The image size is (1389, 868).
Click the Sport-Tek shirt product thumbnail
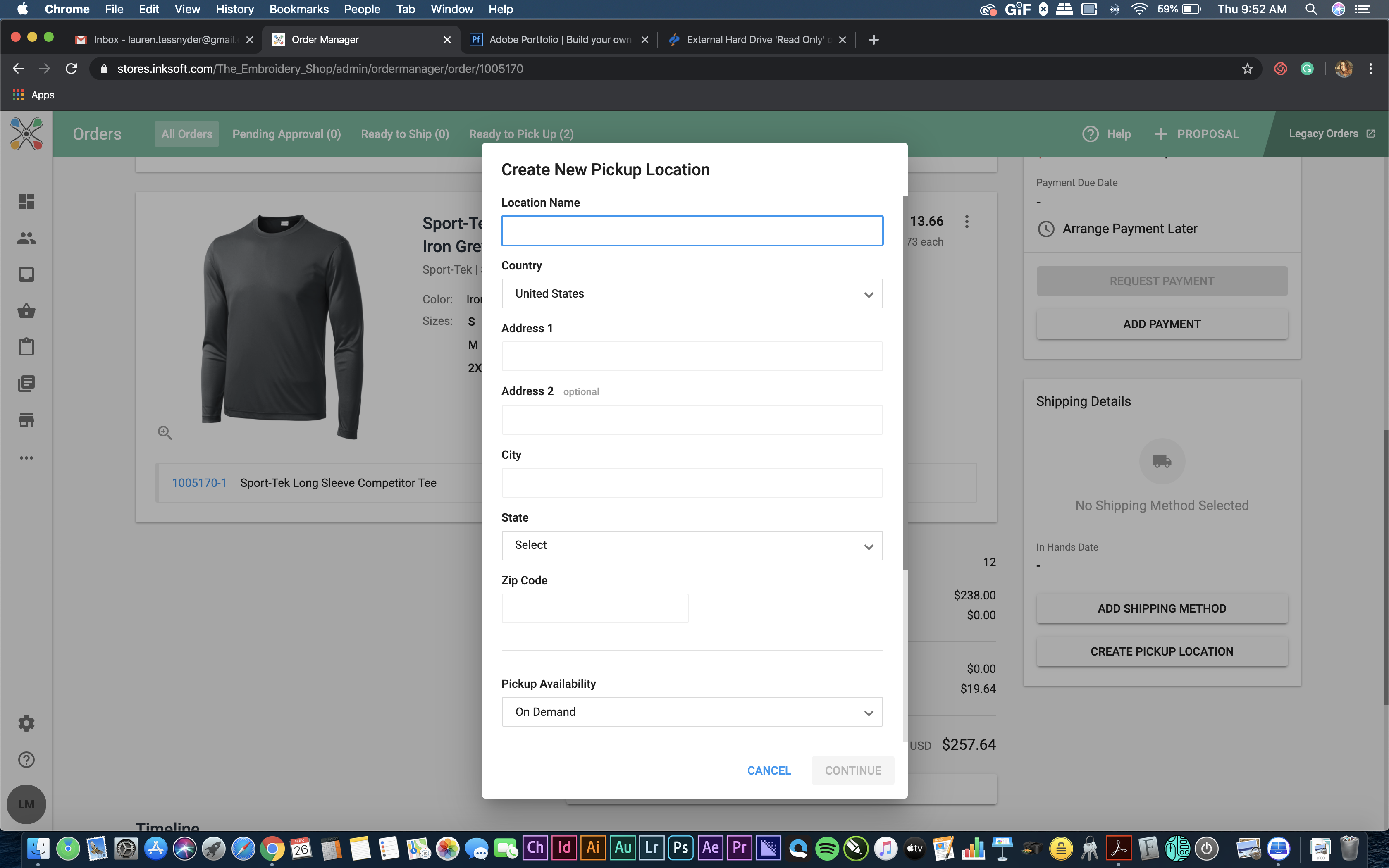click(282, 327)
